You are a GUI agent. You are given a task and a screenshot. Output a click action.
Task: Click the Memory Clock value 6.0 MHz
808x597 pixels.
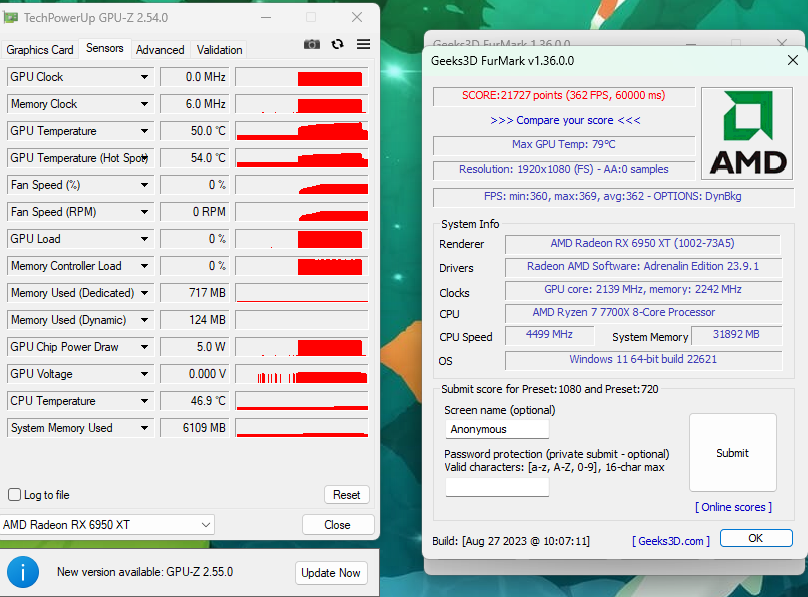(x=195, y=104)
